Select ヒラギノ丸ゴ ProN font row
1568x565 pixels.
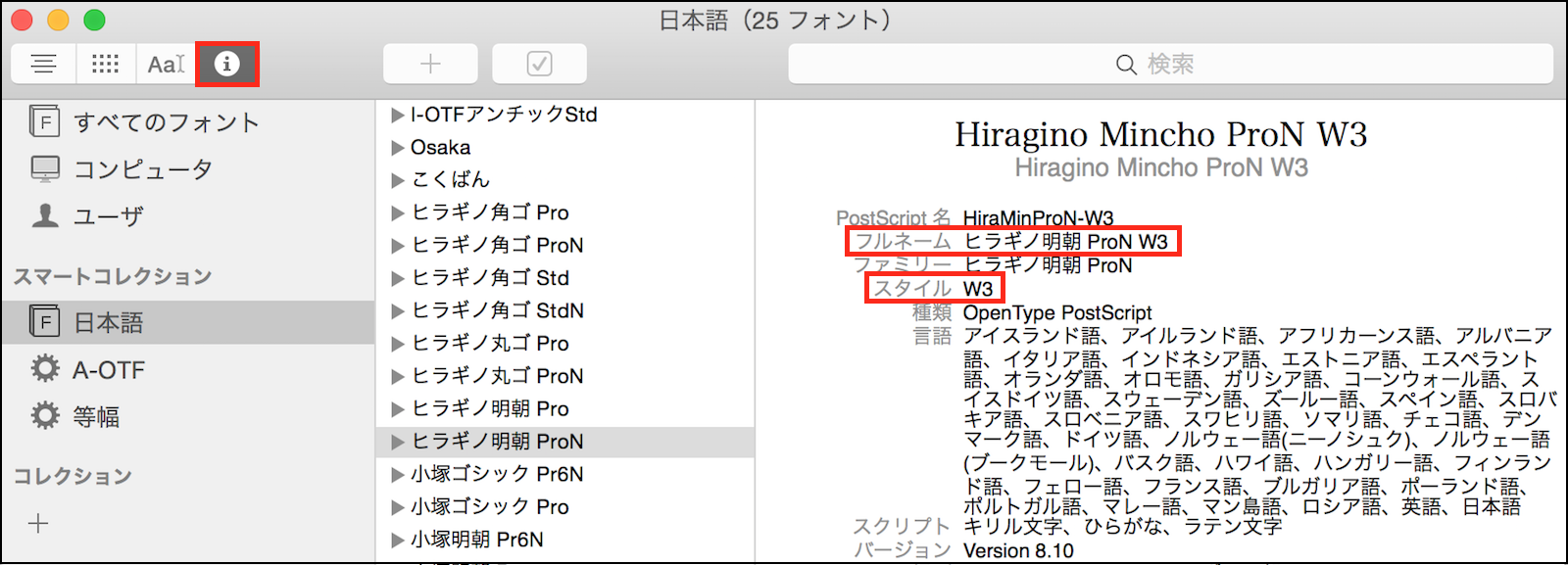click(565, 376)
